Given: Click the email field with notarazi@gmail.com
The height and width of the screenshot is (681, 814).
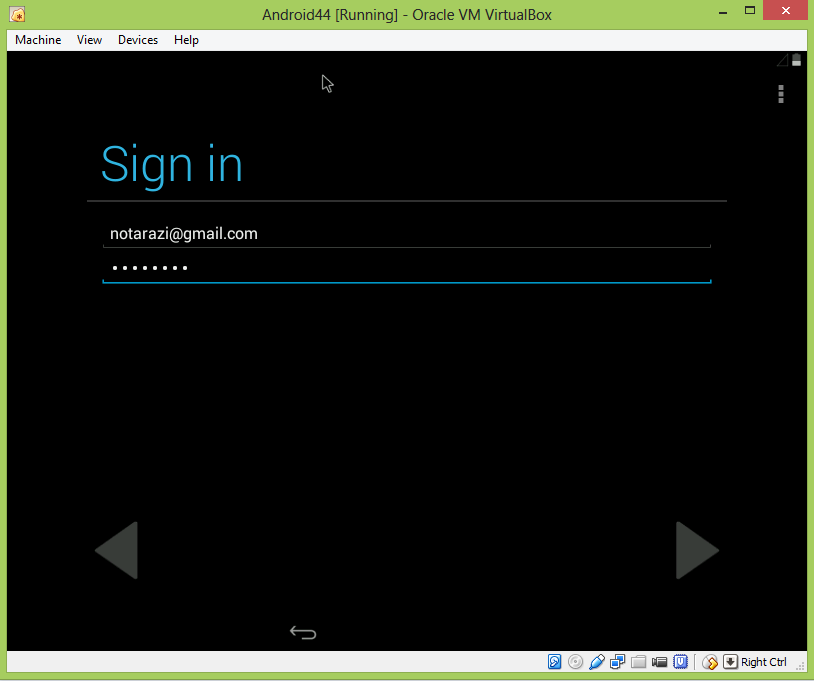Looking at the screenshot, I should [x=406, y=234].
